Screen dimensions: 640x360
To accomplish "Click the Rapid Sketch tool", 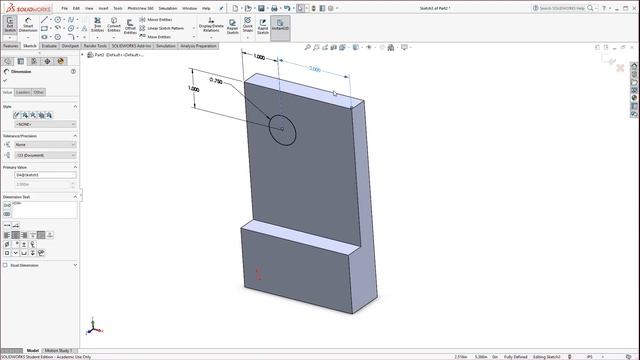I will 263,27.
